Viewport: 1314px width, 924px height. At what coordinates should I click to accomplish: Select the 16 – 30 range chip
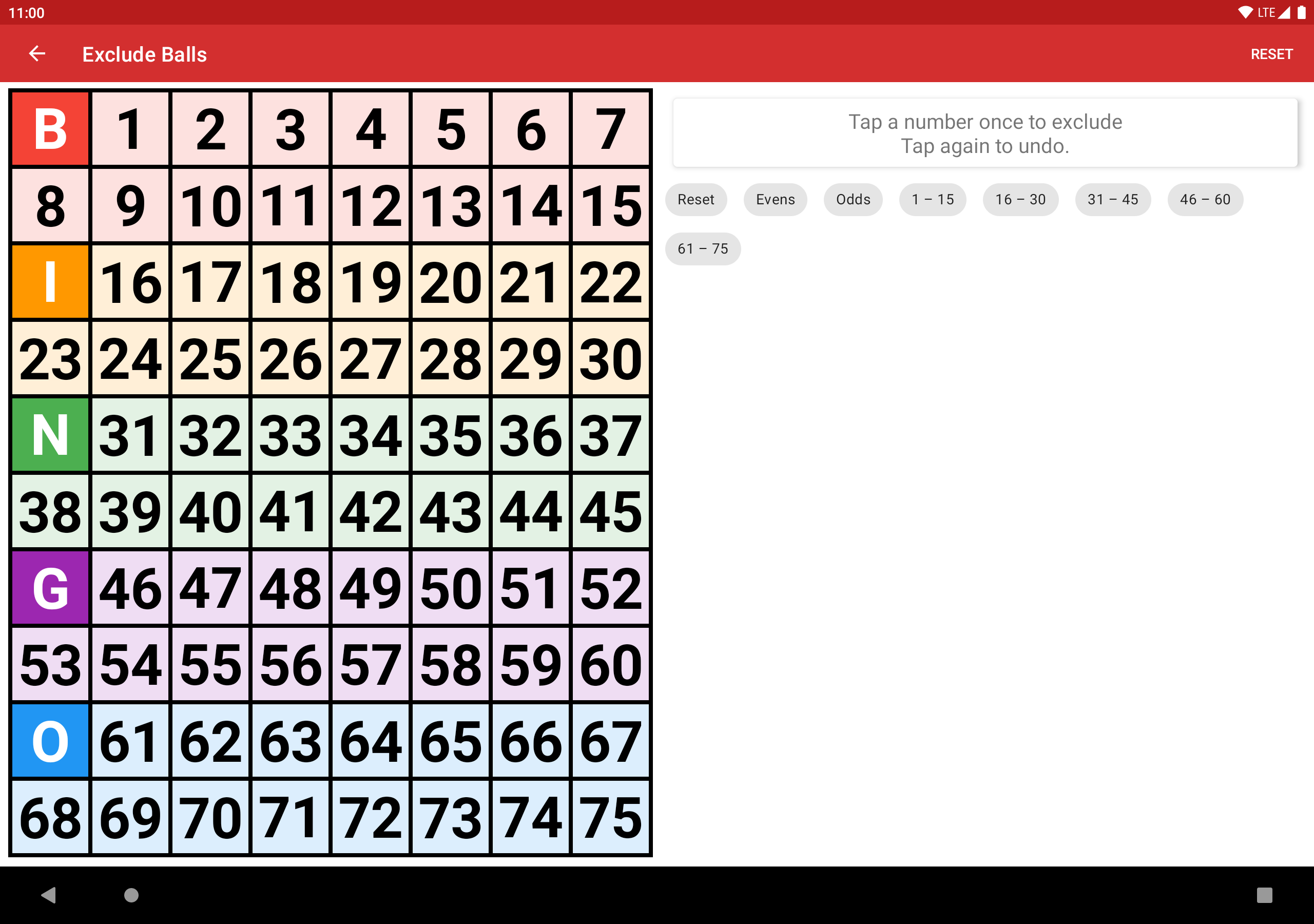pos(1020,200)
